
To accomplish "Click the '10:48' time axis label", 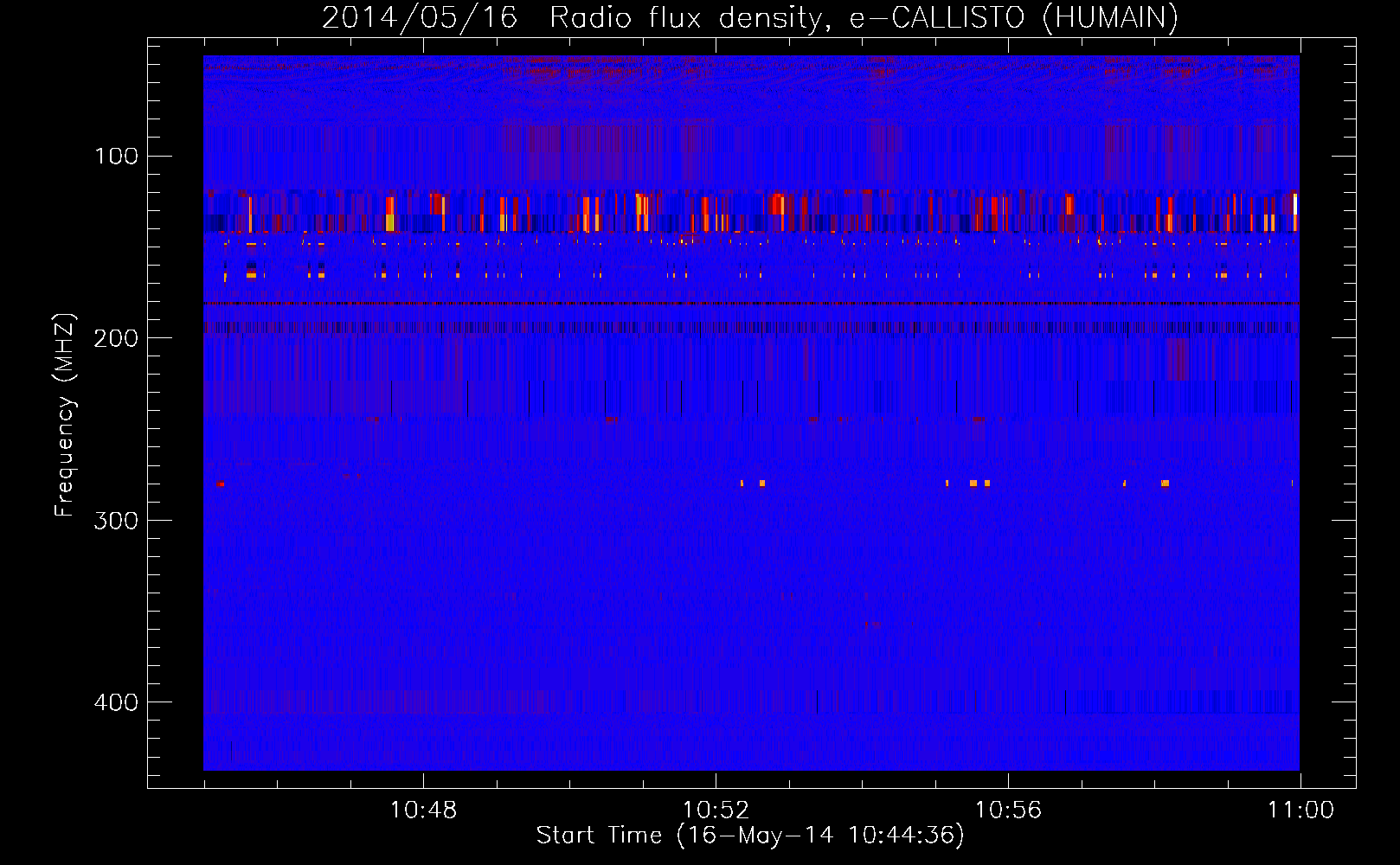I will [423, 811].
